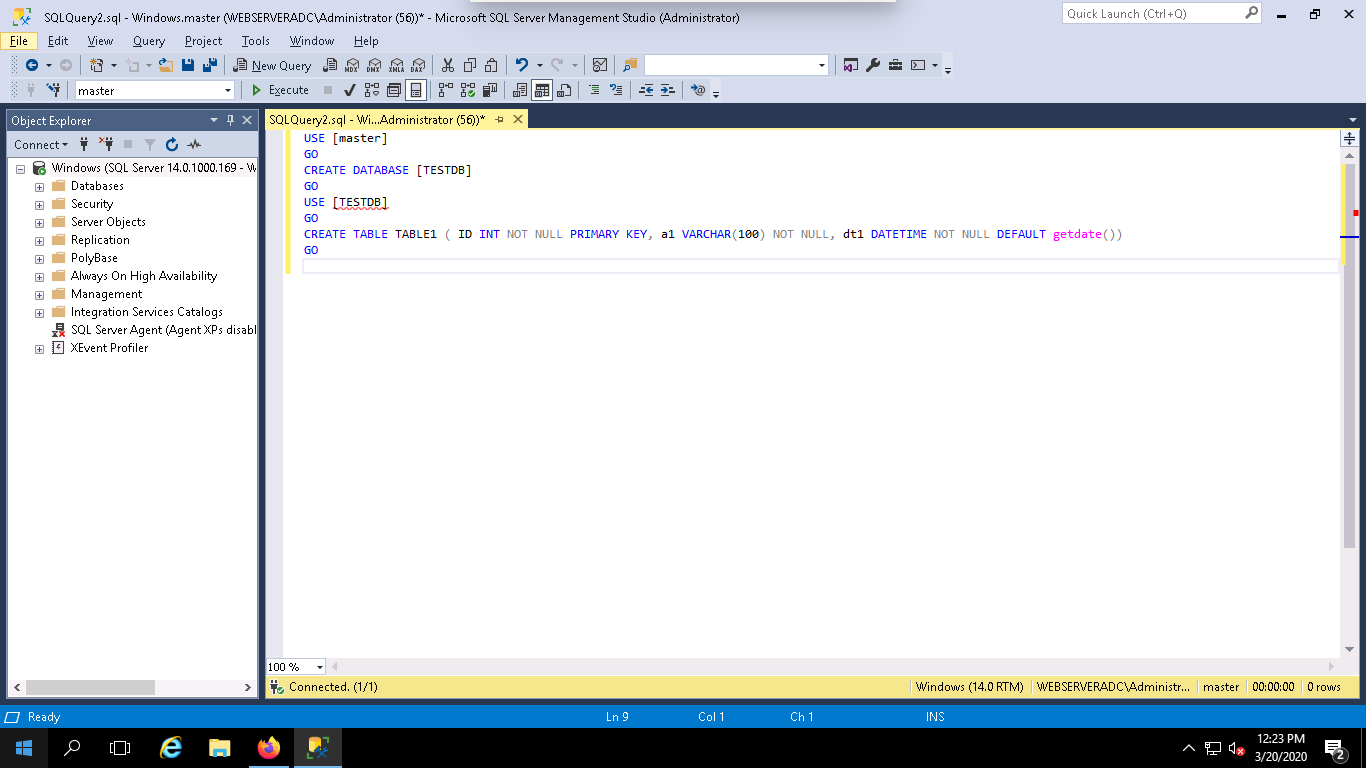Toggle the pin on SQLQuery2.sql tab
Viewport: 1366px width, 768px height.
500,119
